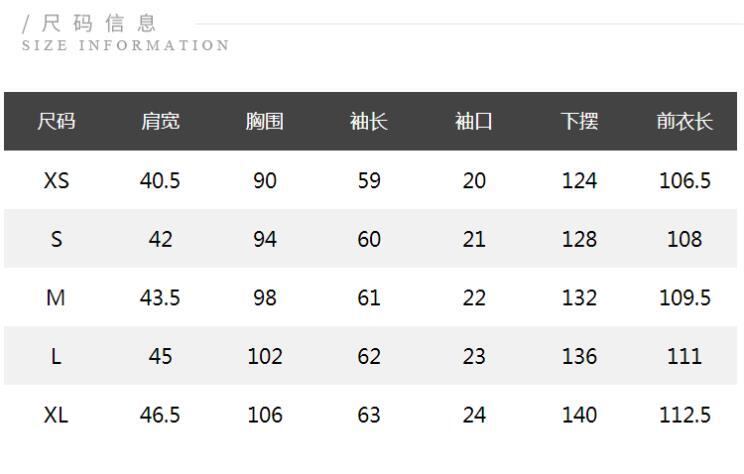This screenshot has height=474, width=744.
Task: Click the 袖长 column header
Action: (x=369, y=122)
